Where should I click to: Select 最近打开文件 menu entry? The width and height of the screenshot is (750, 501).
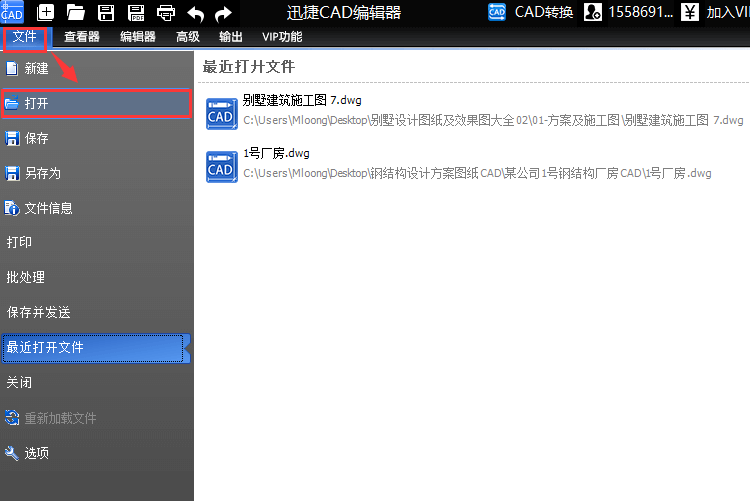(96, 348)
